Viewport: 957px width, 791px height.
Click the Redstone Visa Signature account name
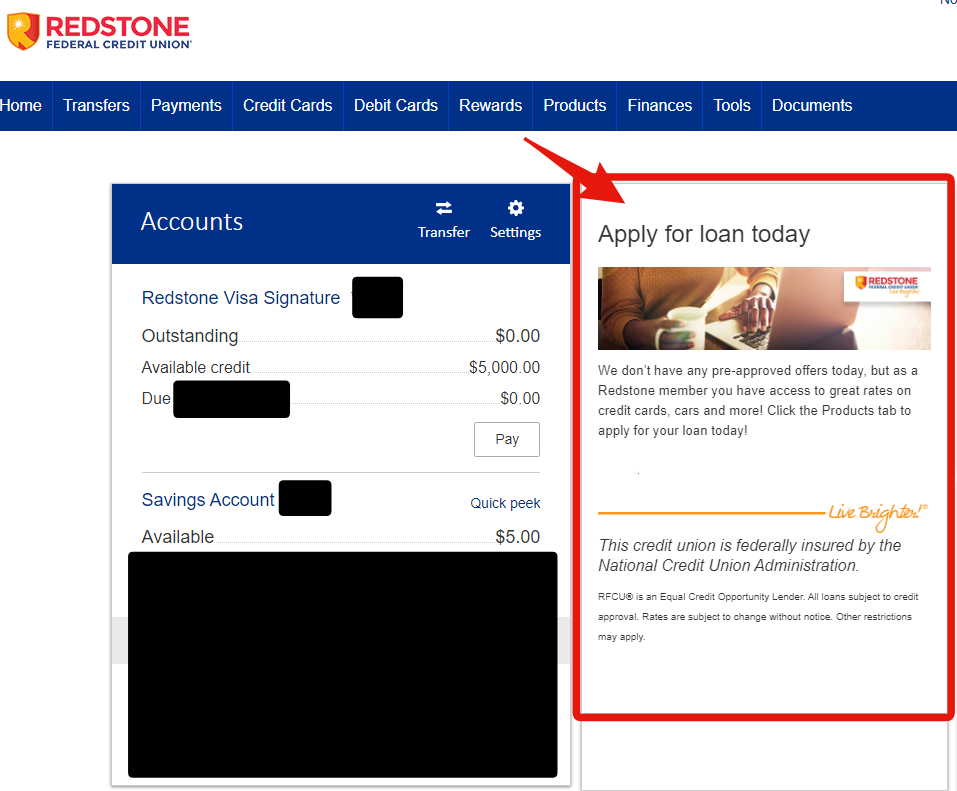click(239, 298)
